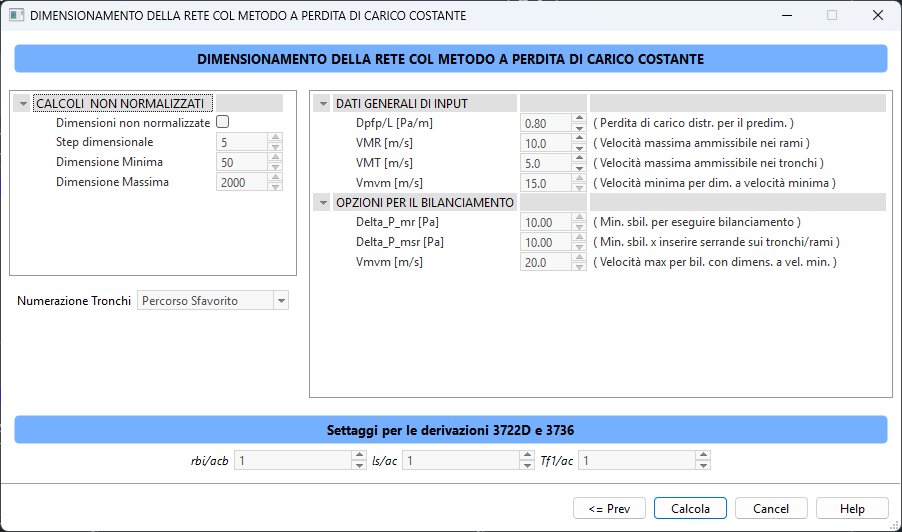Collapse the OPZIONI PER IL BILANCIAMENTO section
Image resolution: width=902 pixels, height=532 pixels.
pyautogui.click(x=323, y=203)
